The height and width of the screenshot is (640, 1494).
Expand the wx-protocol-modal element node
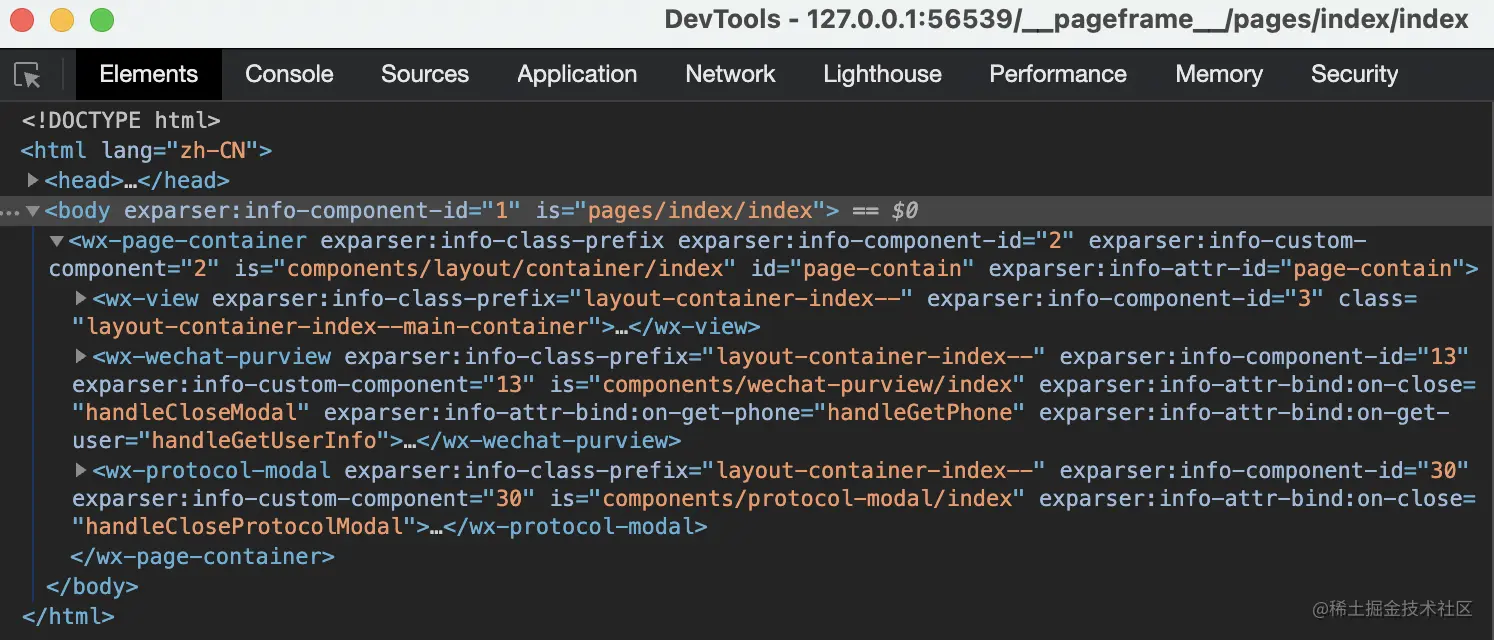click(x=81, y=470)
